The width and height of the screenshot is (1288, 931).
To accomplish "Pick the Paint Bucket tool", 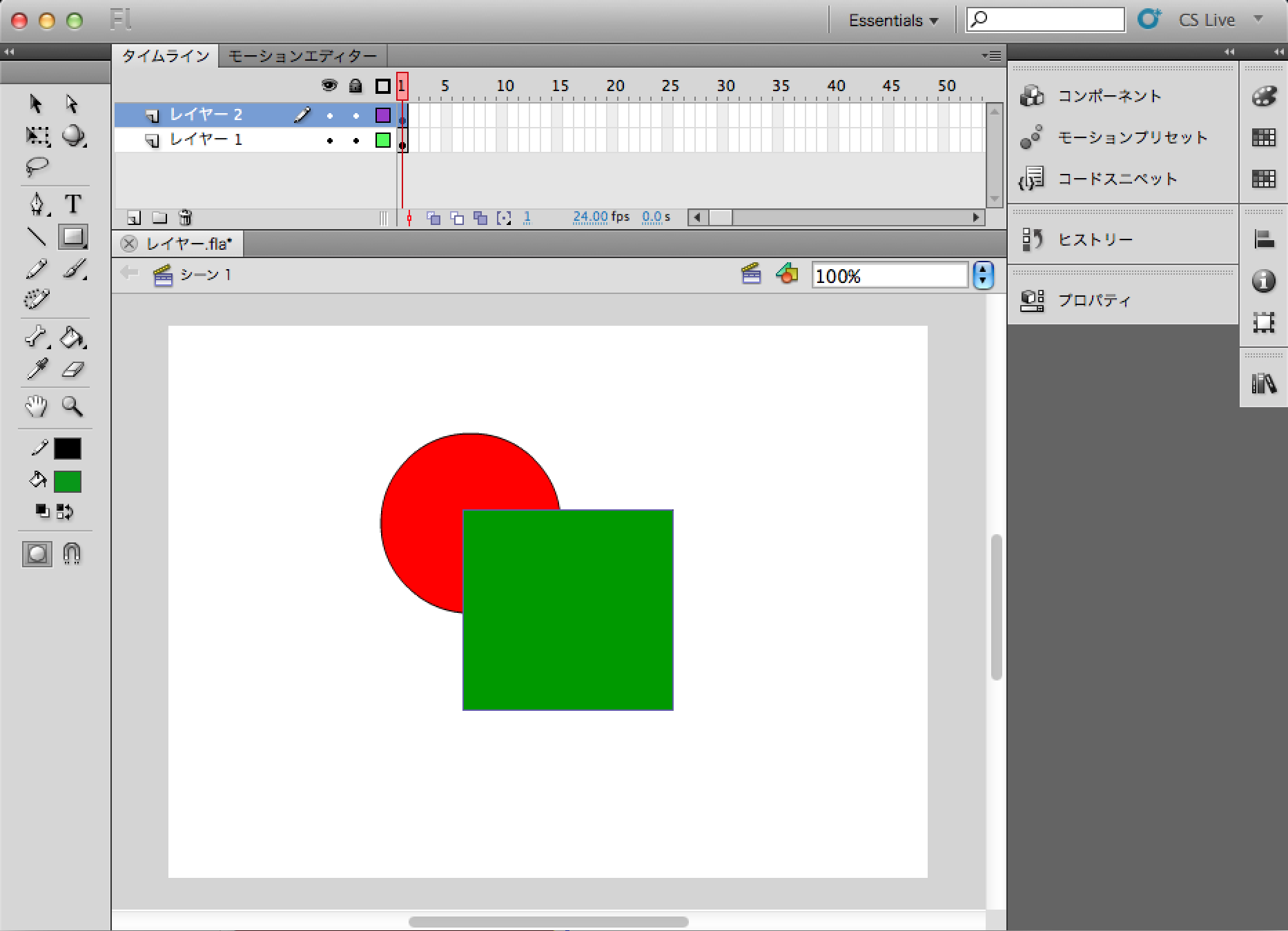I will pos(72,337).
